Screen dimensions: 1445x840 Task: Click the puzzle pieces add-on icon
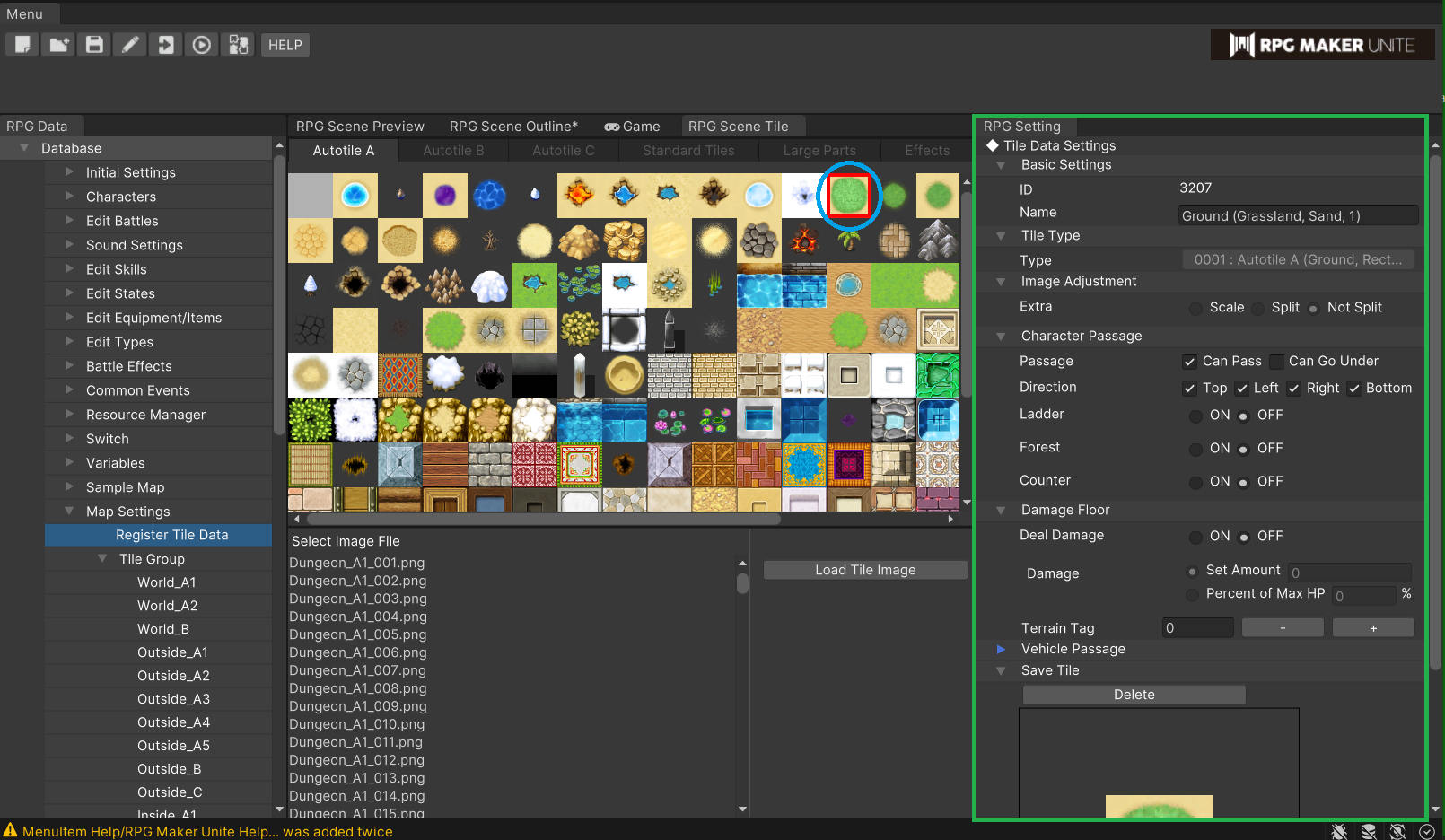pyautogui.click(x=238, y=45)
